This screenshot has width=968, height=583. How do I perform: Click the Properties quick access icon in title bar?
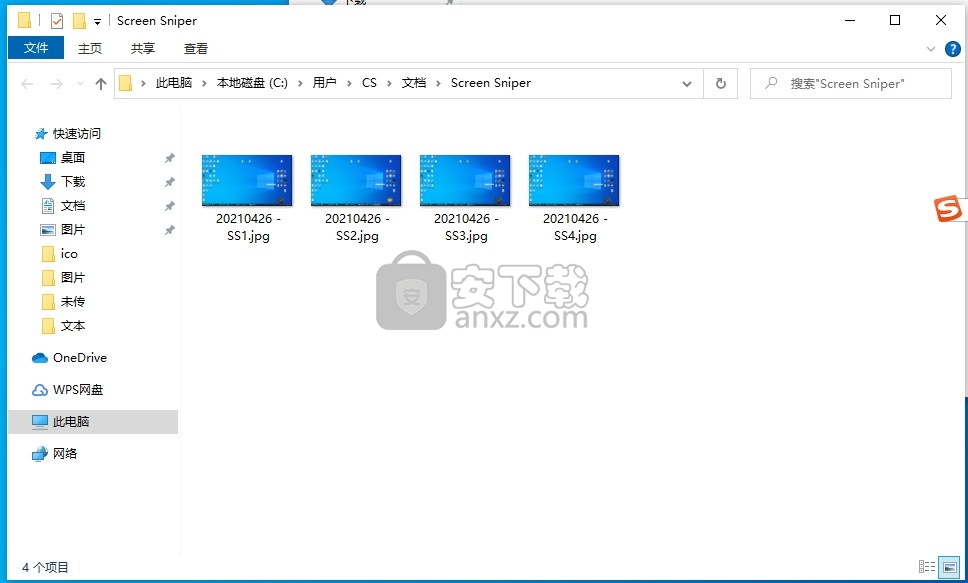click(57, 21)
